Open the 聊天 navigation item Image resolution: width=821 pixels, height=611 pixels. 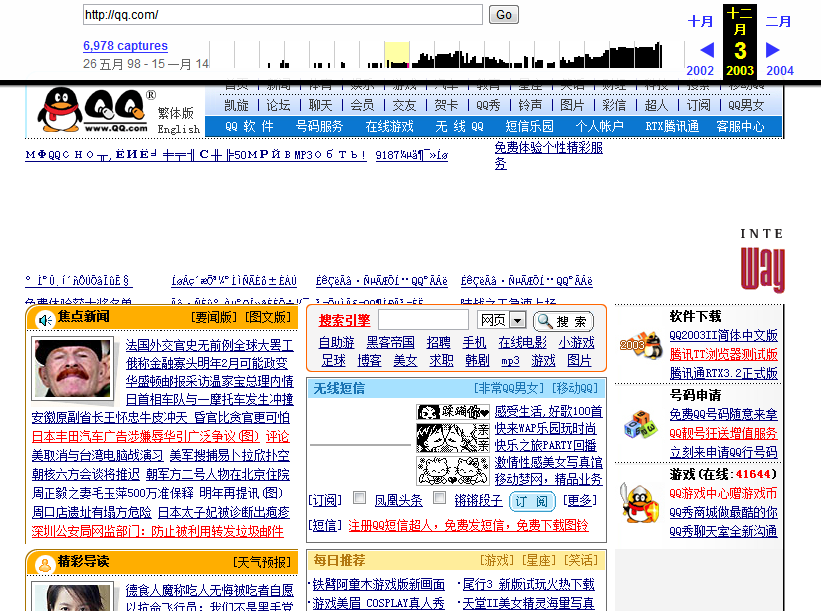(320, 105)
